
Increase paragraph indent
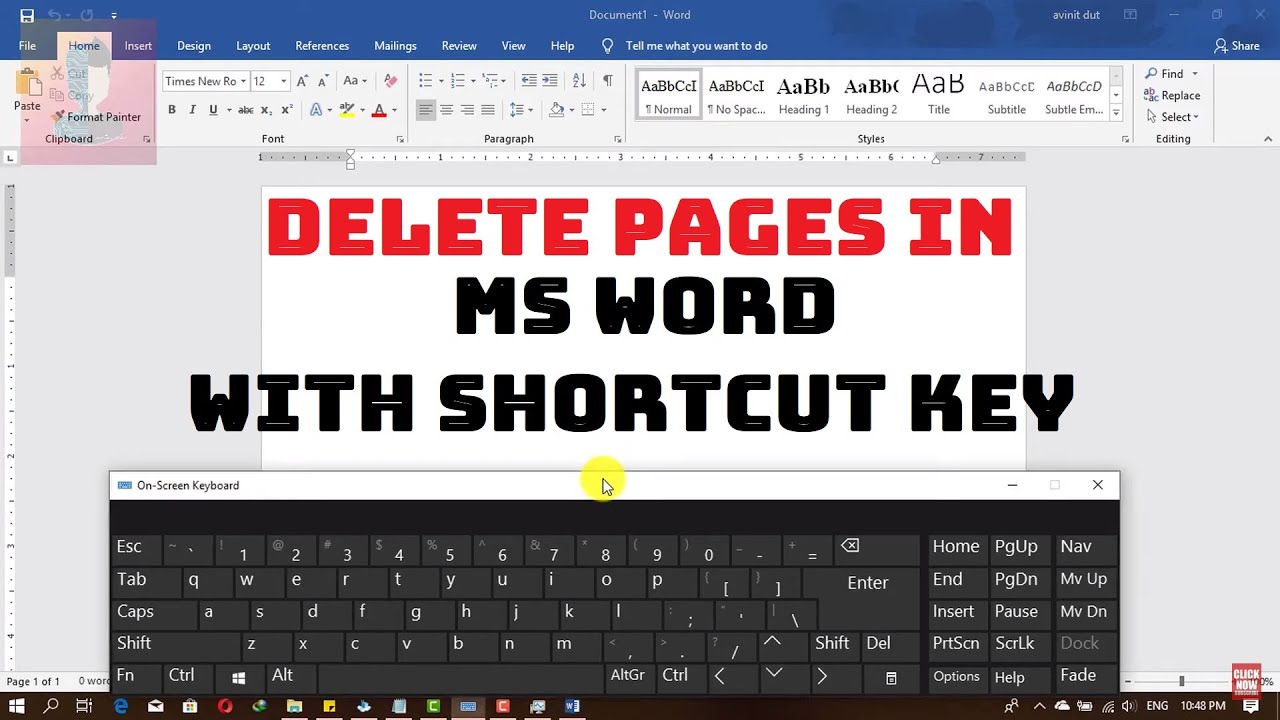550,81
